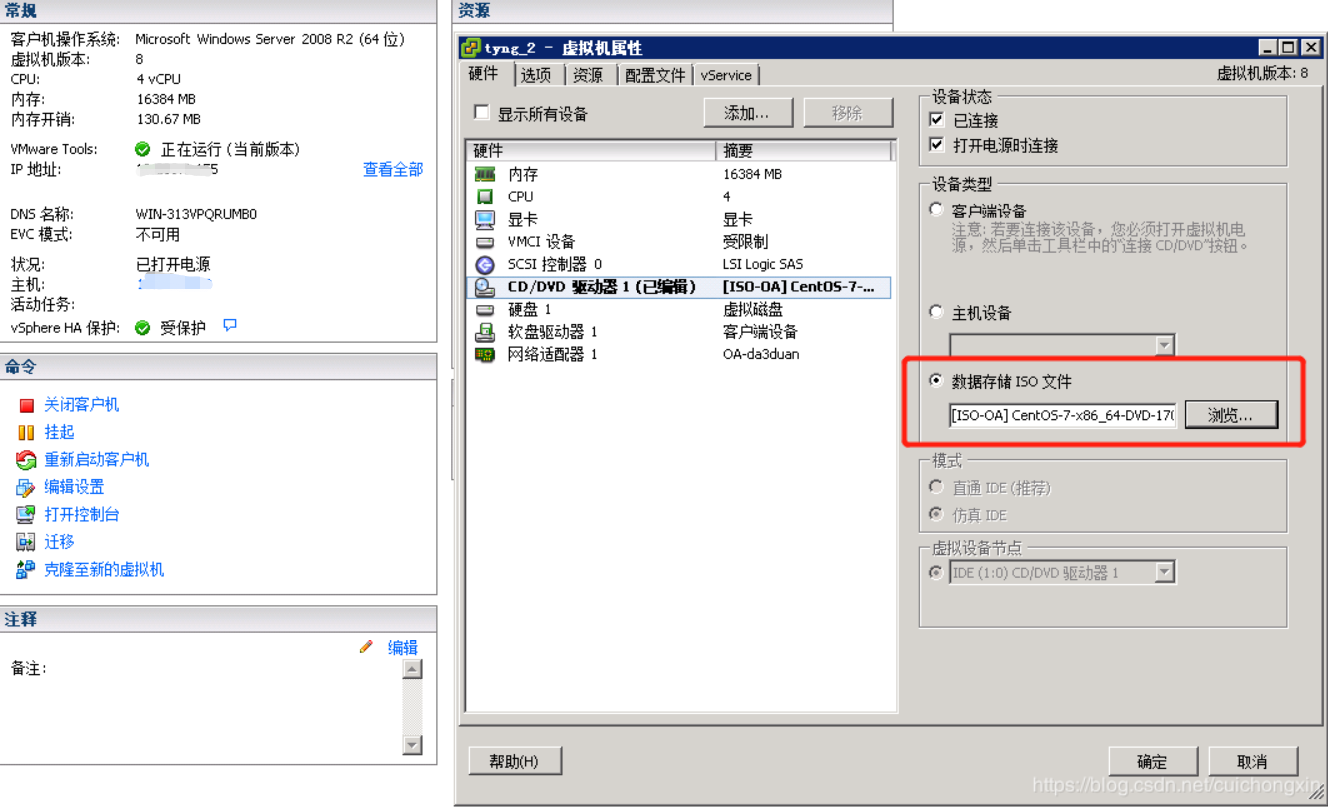Click the green VMware Tools status icon
This screenshot has width=1328, height=807.
[143, 149]
